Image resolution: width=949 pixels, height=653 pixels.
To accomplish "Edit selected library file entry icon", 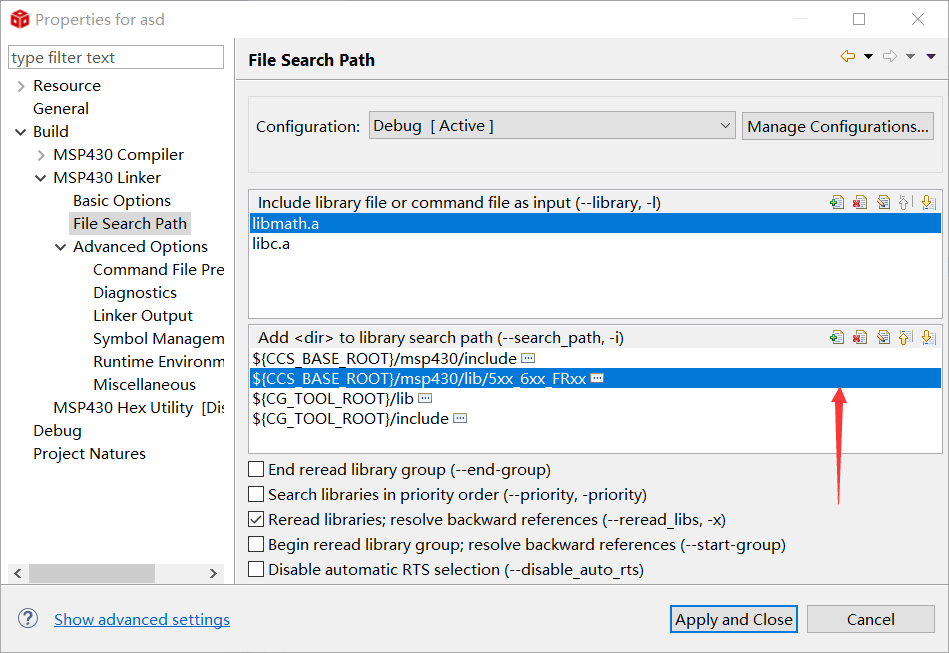I will (883, 202).
